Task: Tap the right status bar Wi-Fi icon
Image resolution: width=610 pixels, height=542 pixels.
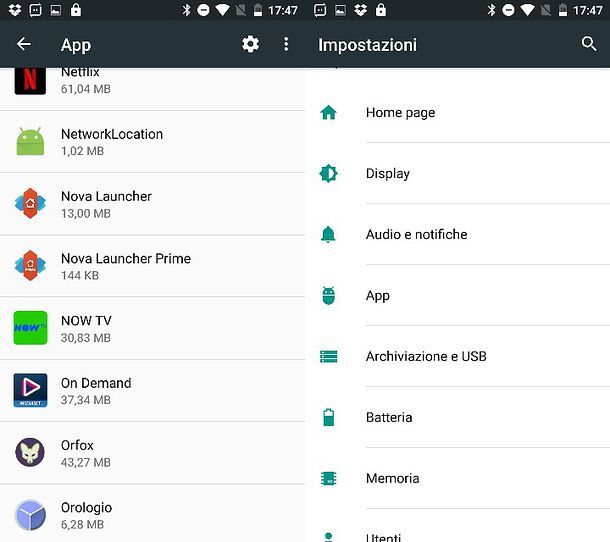Action: pyautogui.click(x=527, y=10)
